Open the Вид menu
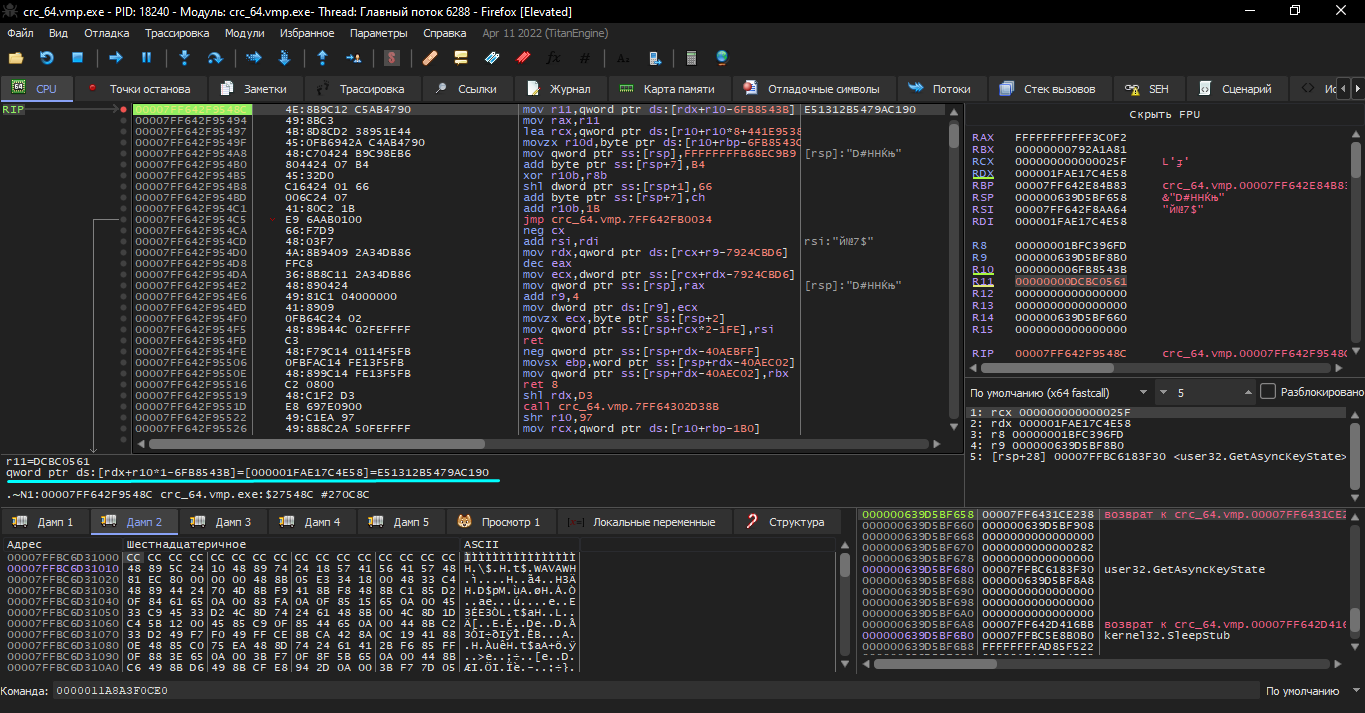 (58, 33)
